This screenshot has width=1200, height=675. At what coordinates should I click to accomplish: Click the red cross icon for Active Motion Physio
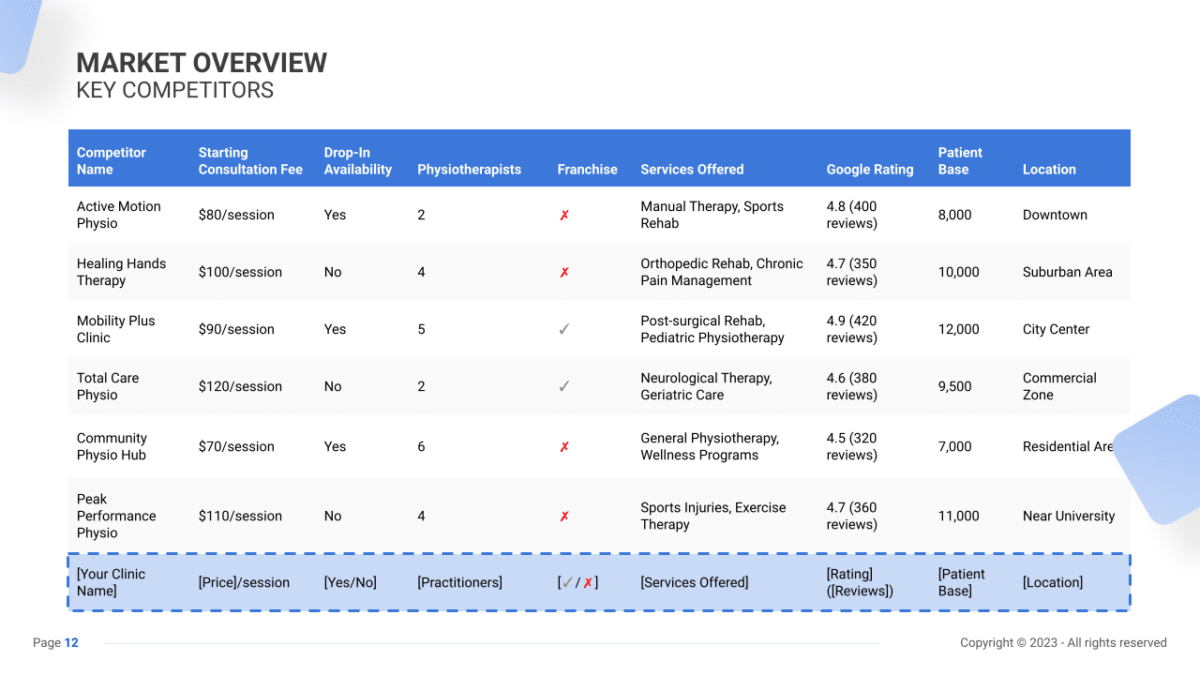tap(566, 214)
